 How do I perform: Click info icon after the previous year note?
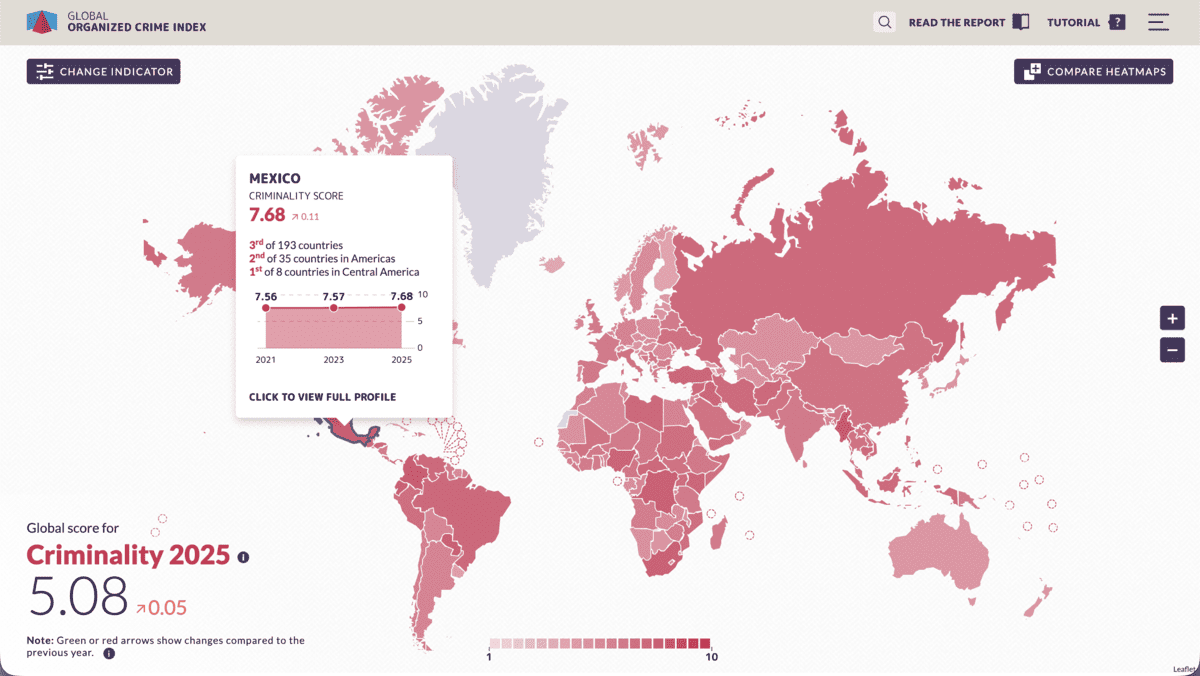pyautogui.click(x=109, y=653)
